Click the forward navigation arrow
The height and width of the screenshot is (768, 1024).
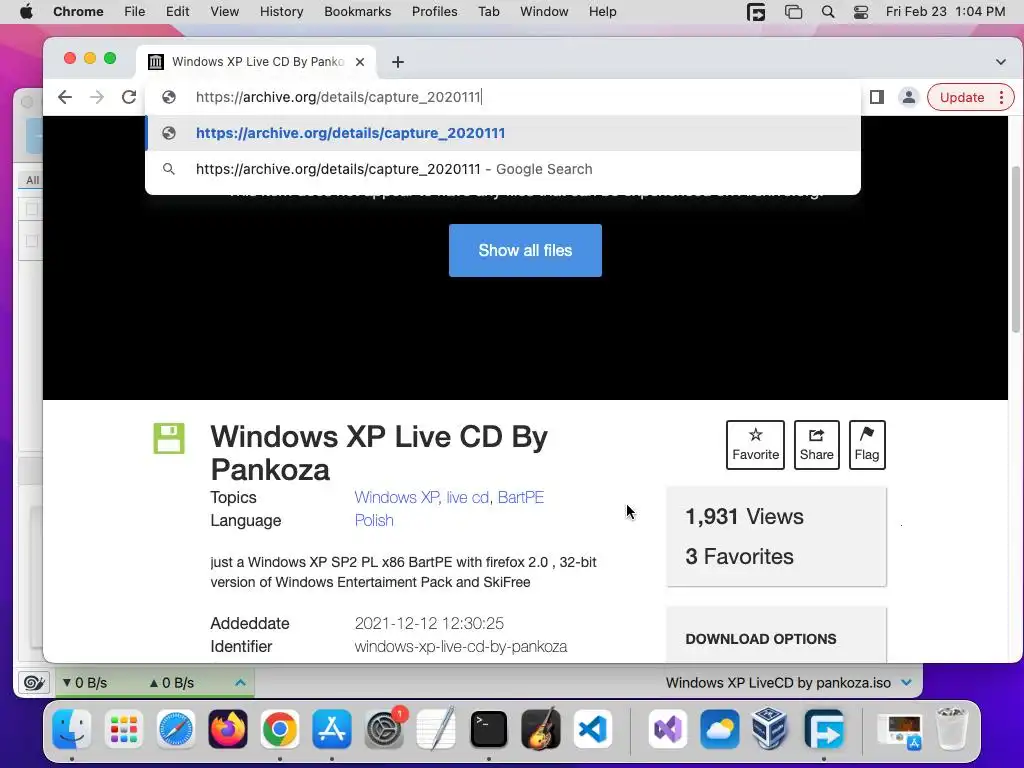point(97,97)
